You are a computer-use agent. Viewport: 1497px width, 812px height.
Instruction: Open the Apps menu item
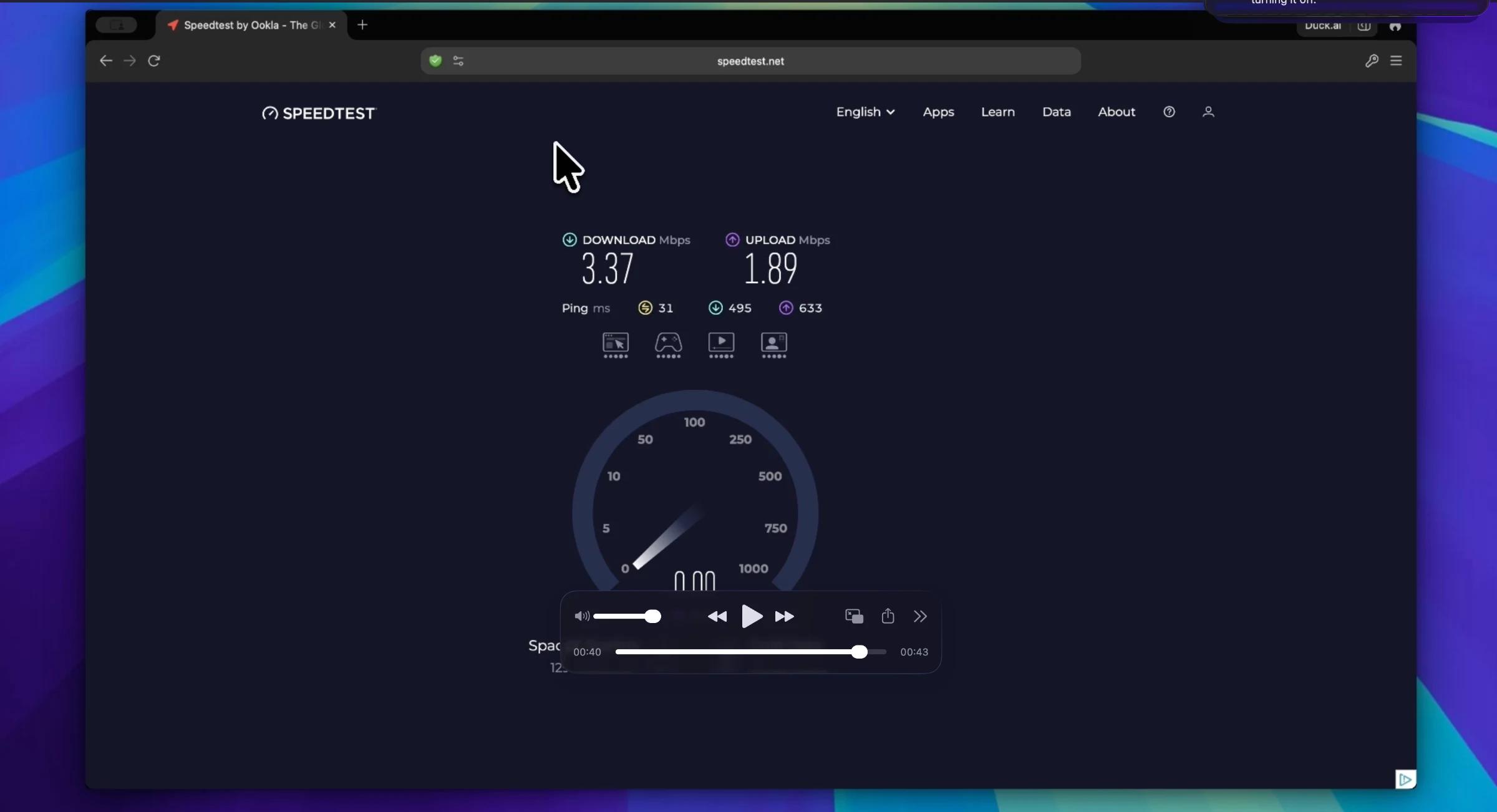coord(938,112)
